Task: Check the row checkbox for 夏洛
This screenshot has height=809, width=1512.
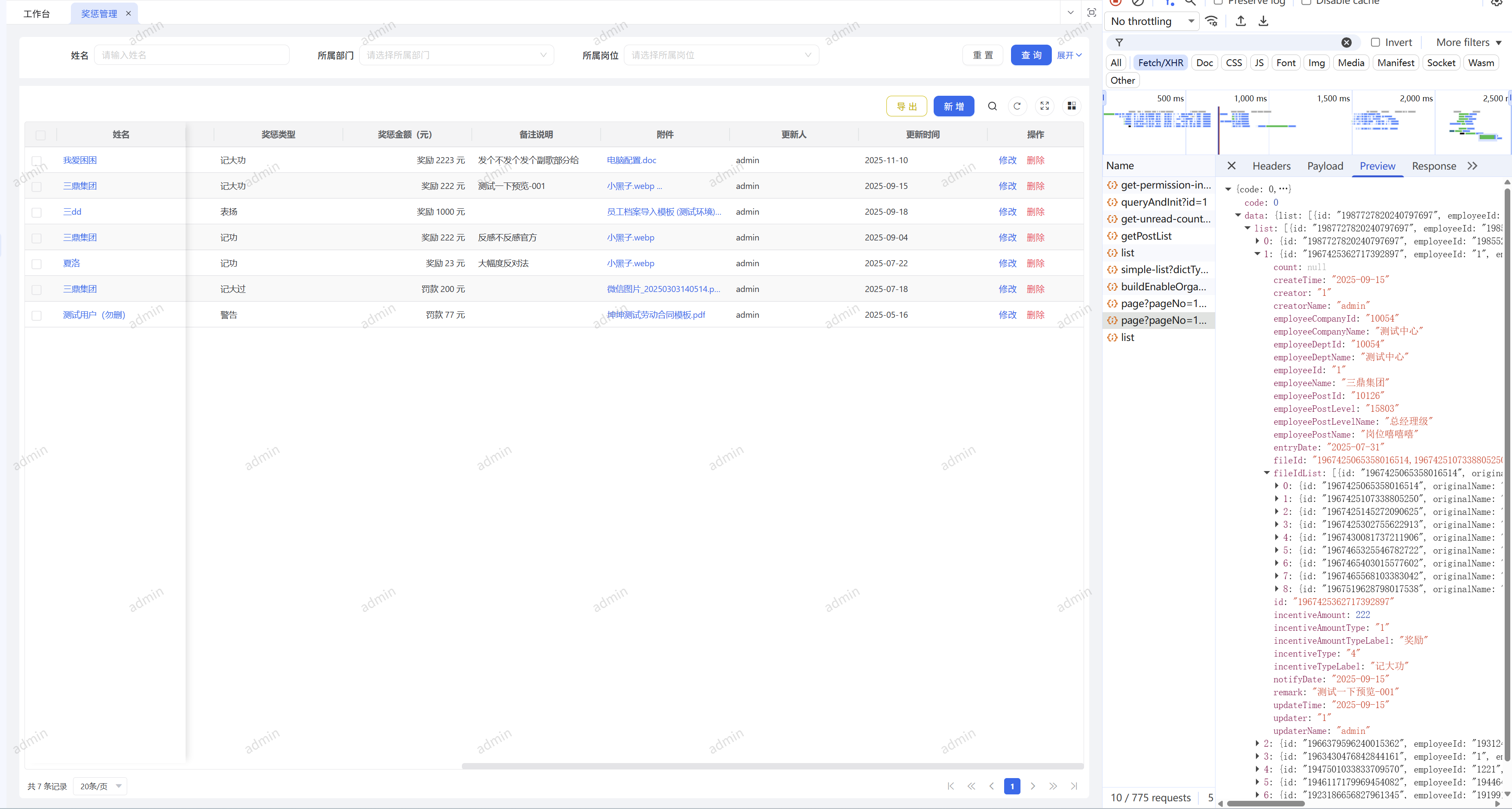Action: pyautogui.click(x=37, y=263)
